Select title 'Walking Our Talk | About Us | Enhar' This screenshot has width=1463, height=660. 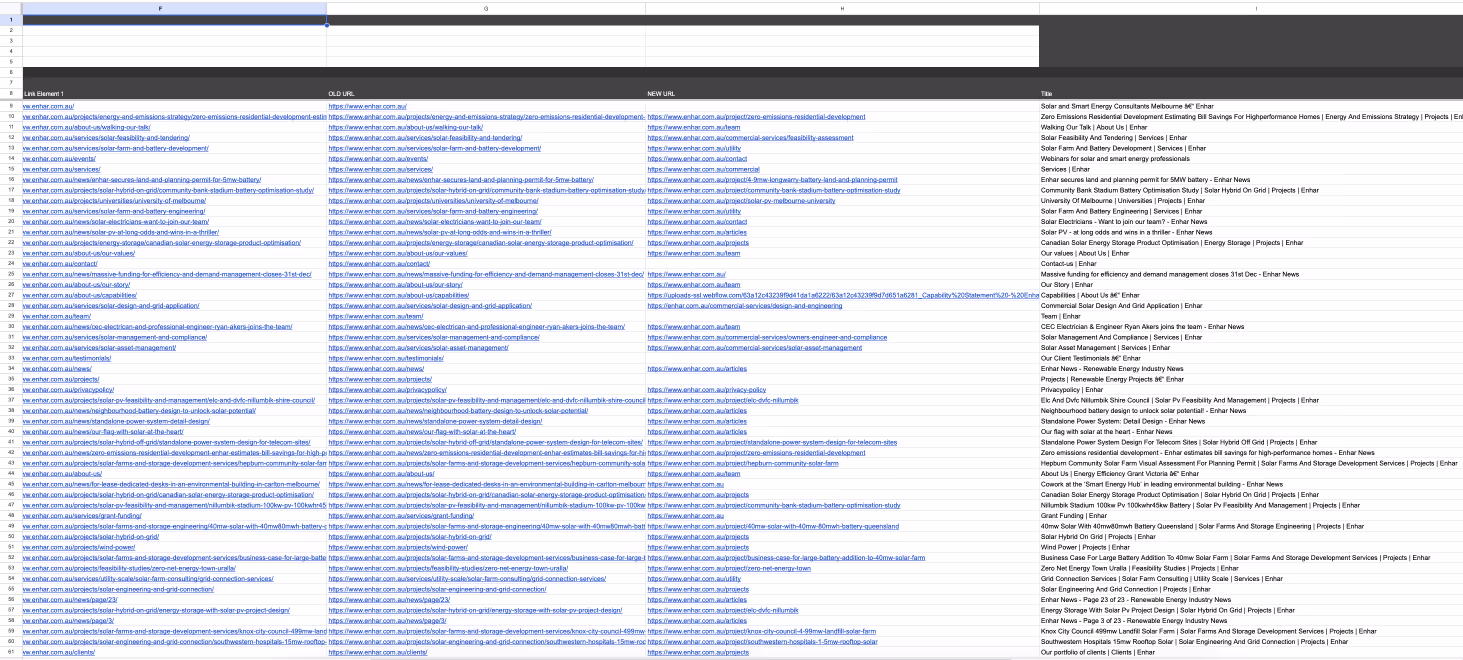tap(1094, 127)
